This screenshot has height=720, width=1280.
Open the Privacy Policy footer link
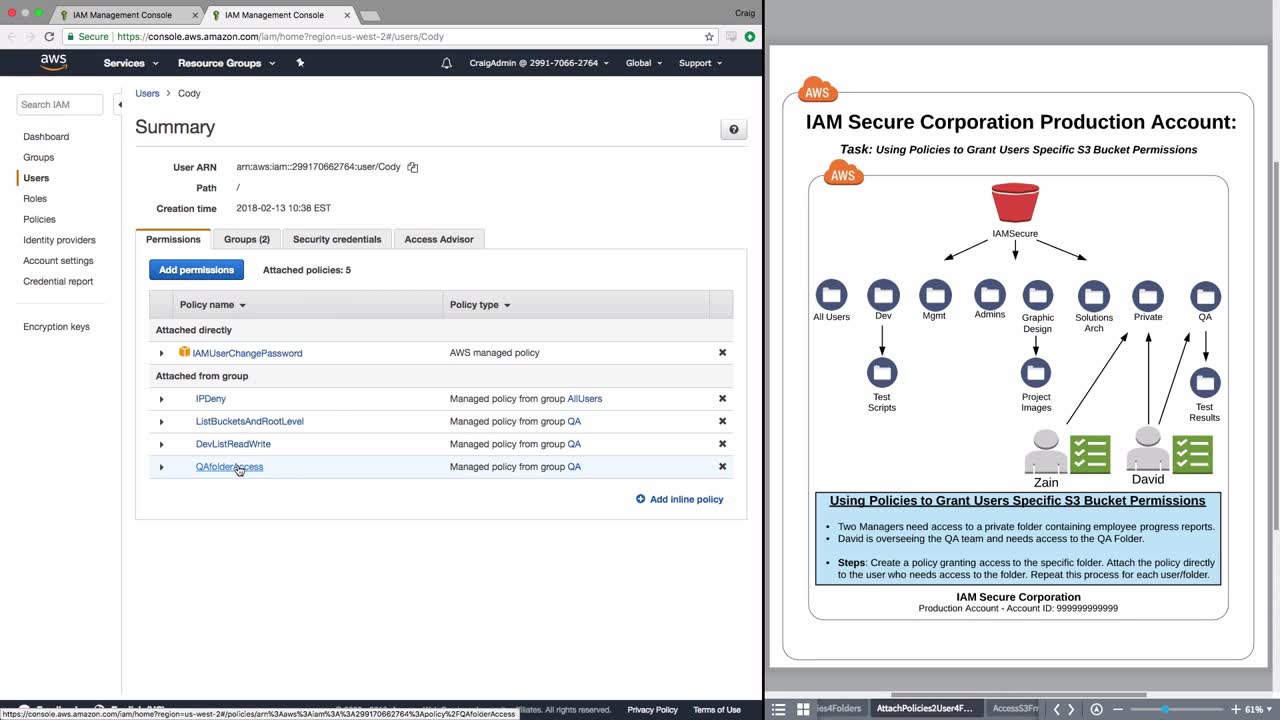pyautogui.click(x=653, y=710)
